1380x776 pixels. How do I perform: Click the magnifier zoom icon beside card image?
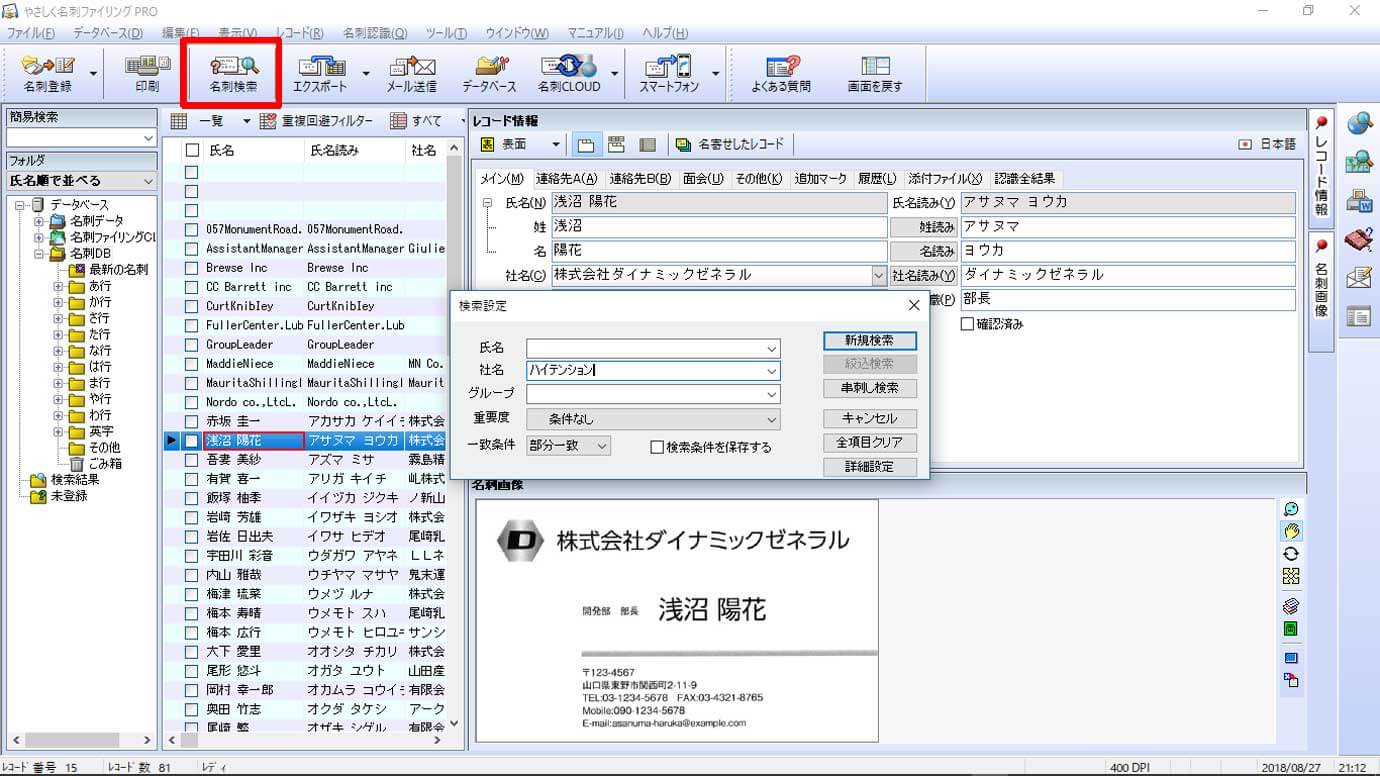1291,509
